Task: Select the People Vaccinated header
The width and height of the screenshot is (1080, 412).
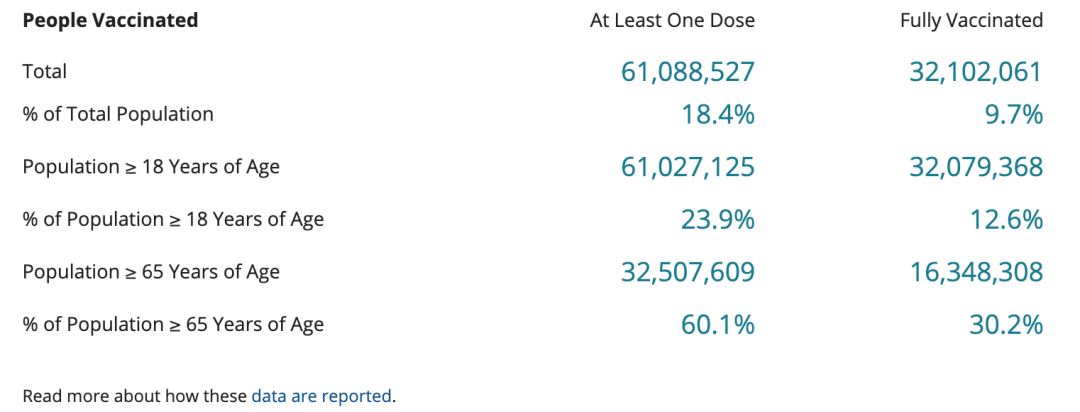Action: click(x=110, y=21)
